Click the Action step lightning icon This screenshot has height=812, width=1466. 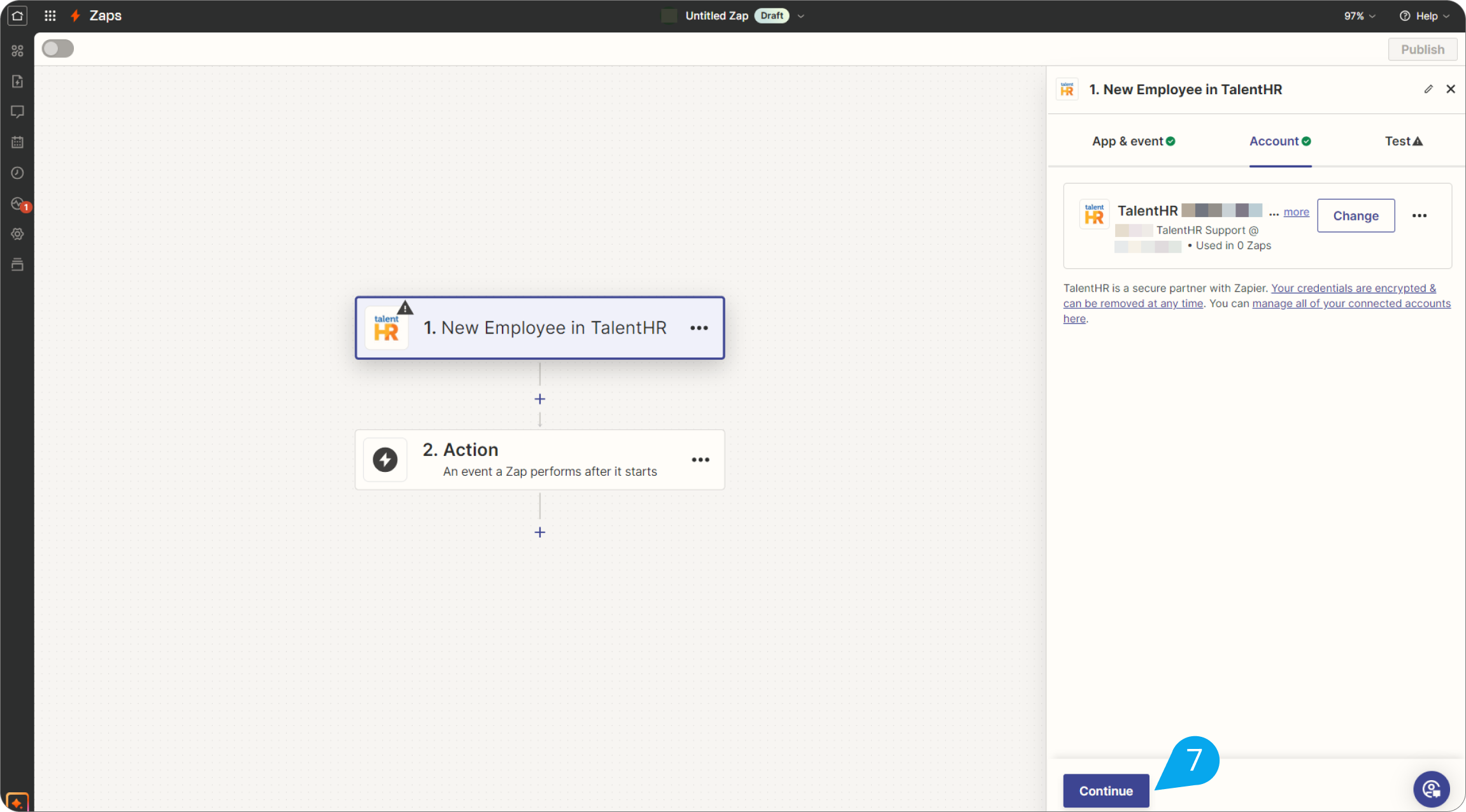(x=385, y=460)
